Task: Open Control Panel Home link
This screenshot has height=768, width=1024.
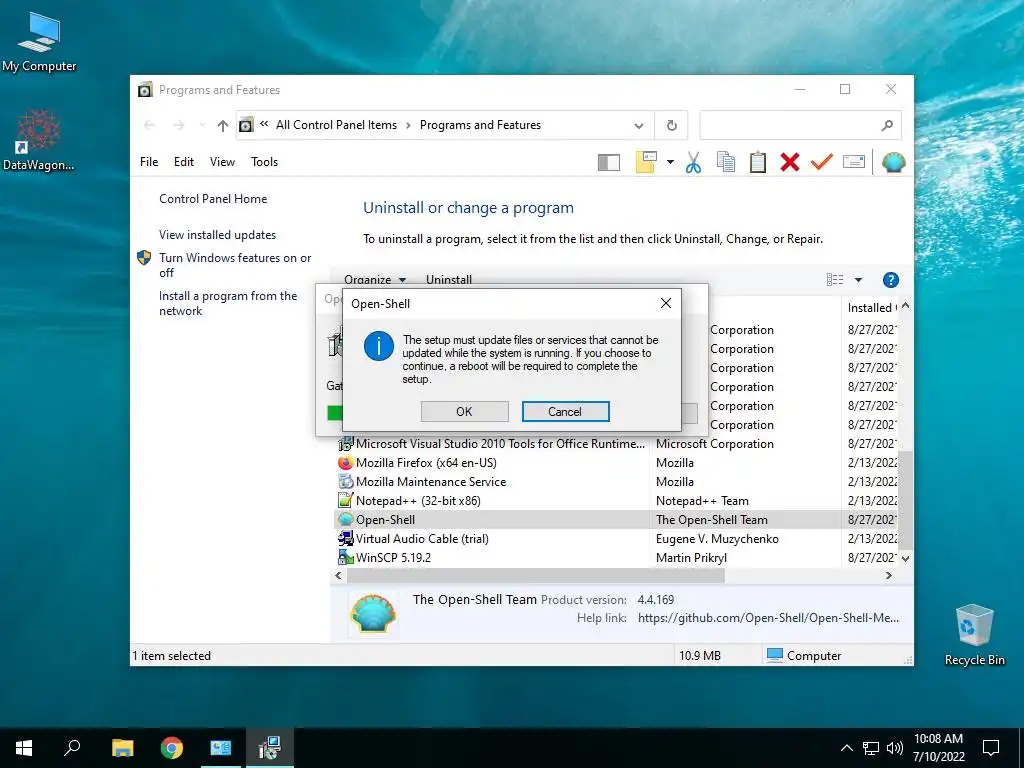Action: [x=213, y=199]
